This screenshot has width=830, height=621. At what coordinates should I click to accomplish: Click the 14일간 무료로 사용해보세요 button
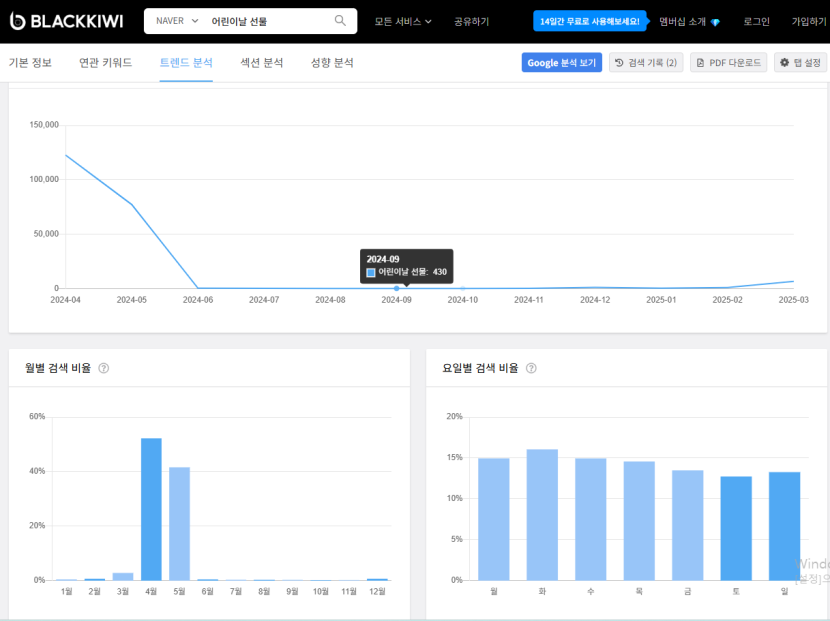point(590,21)
